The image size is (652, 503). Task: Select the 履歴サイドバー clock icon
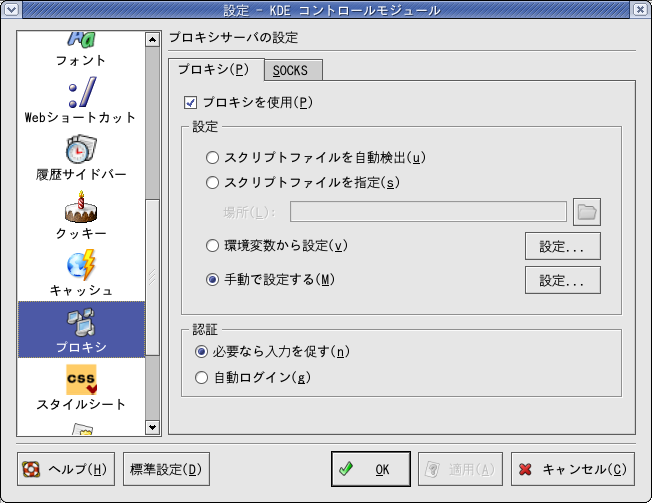81,149
